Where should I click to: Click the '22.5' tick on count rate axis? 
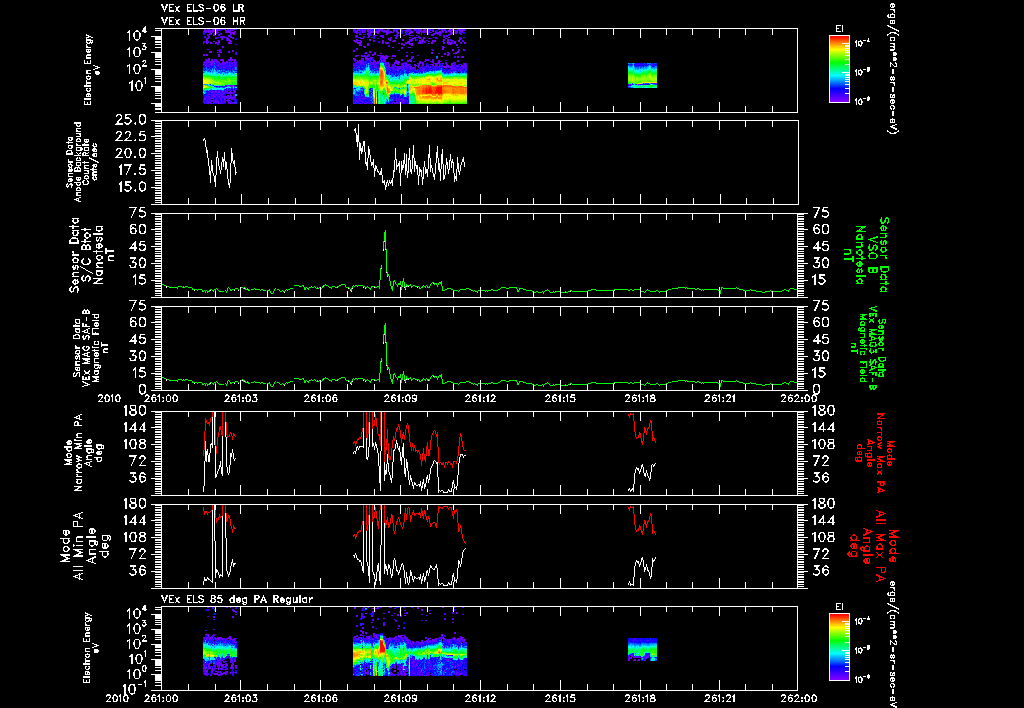pos(131,136)
